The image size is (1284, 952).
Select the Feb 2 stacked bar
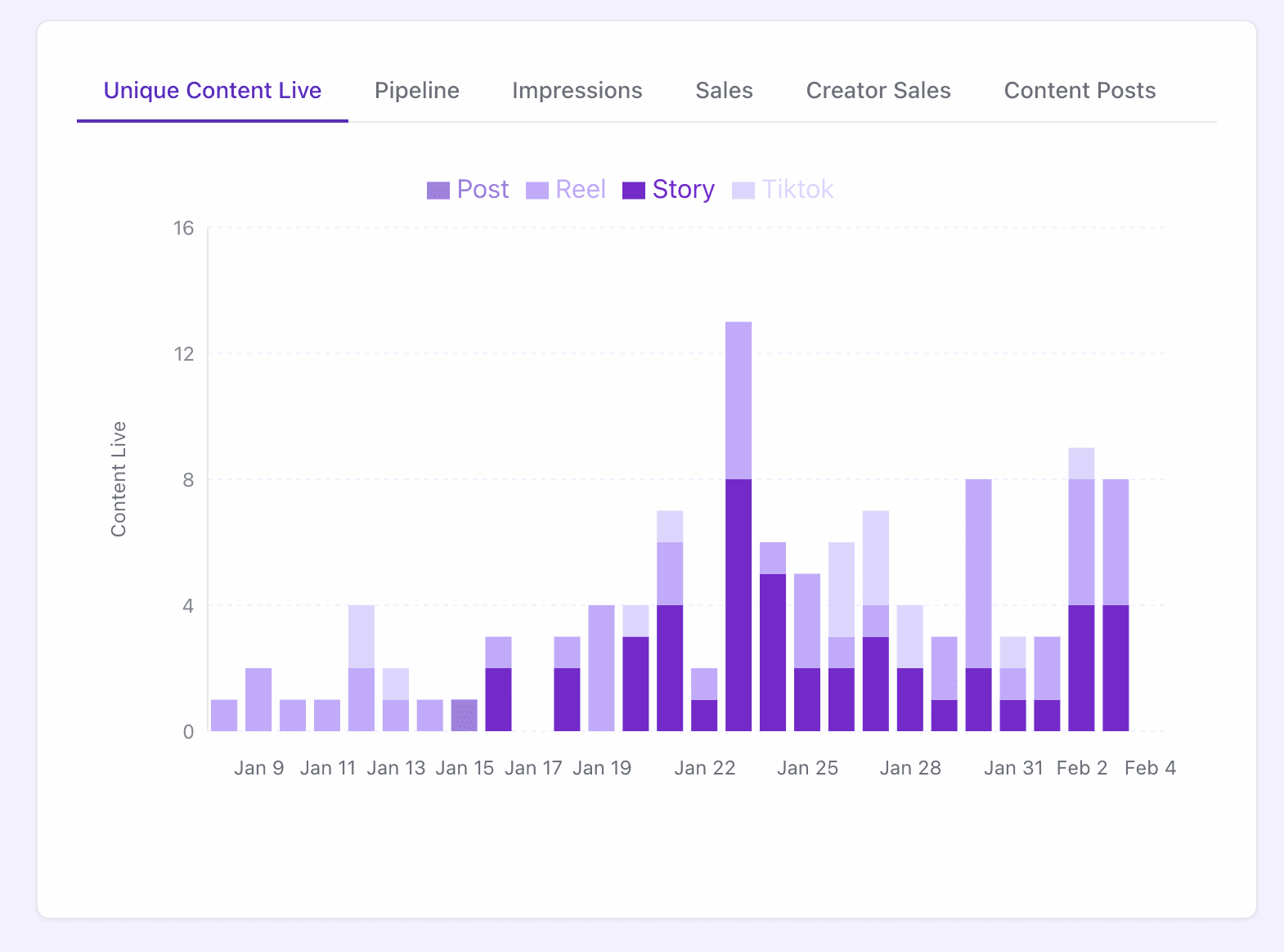(1081, 589)
